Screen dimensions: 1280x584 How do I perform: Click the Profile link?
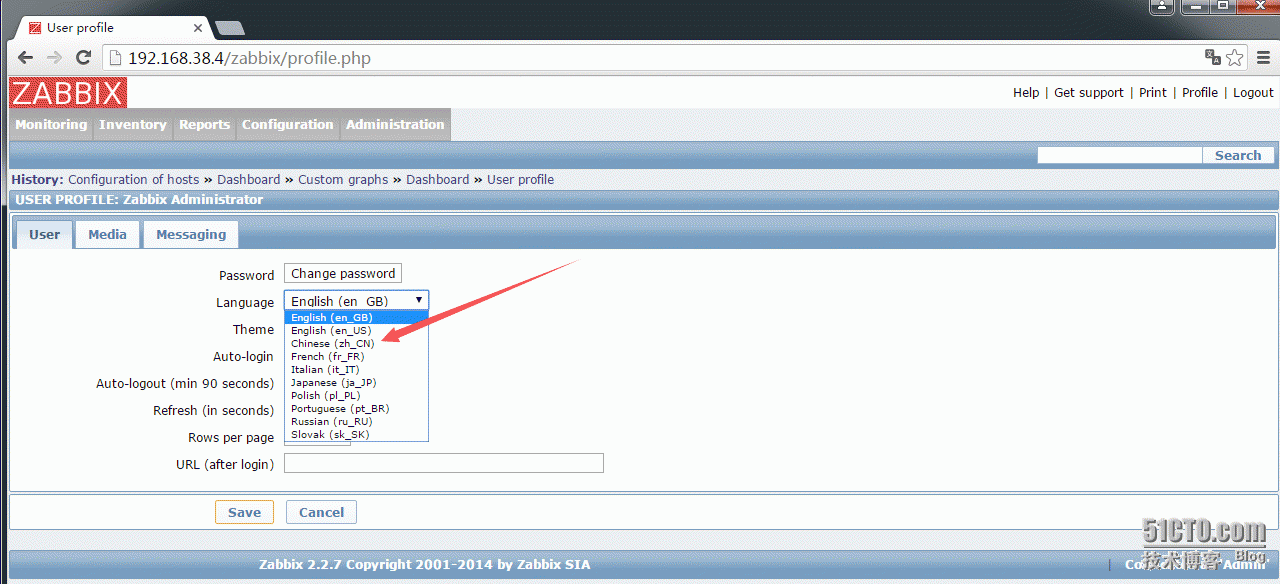[x=1200, y=92]
